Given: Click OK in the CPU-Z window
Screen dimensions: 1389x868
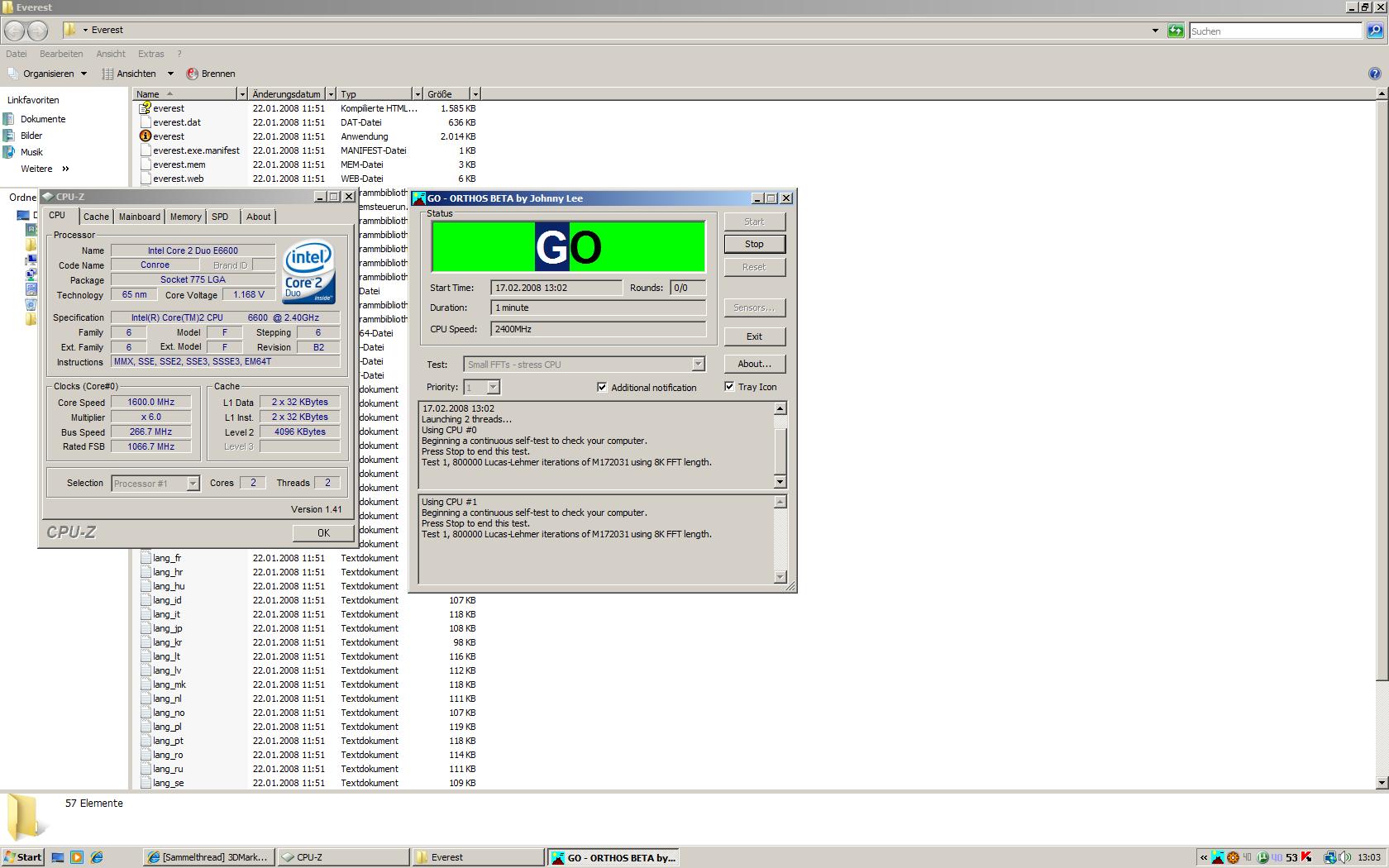Looking at the screenshot, I should (323, 533).
